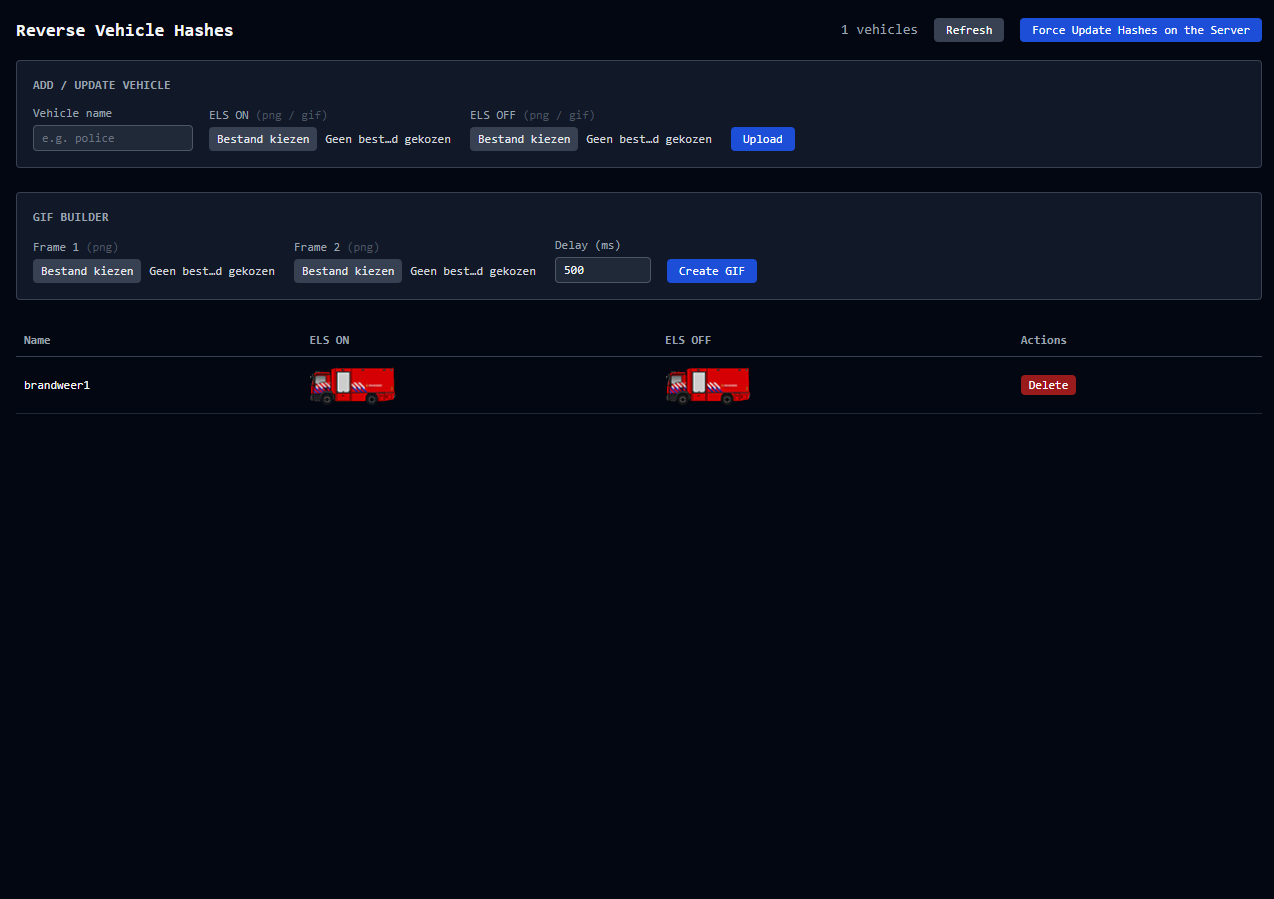Choose a file for ELS ON
The image size is (1274, 899).
click(x=263, y=139)
